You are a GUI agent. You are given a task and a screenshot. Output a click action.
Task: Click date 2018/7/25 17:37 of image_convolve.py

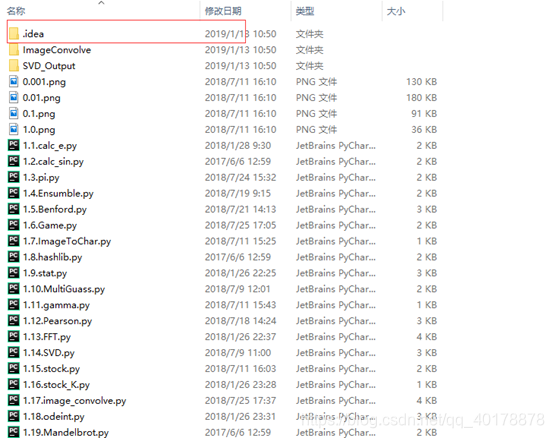click(240, 401)
